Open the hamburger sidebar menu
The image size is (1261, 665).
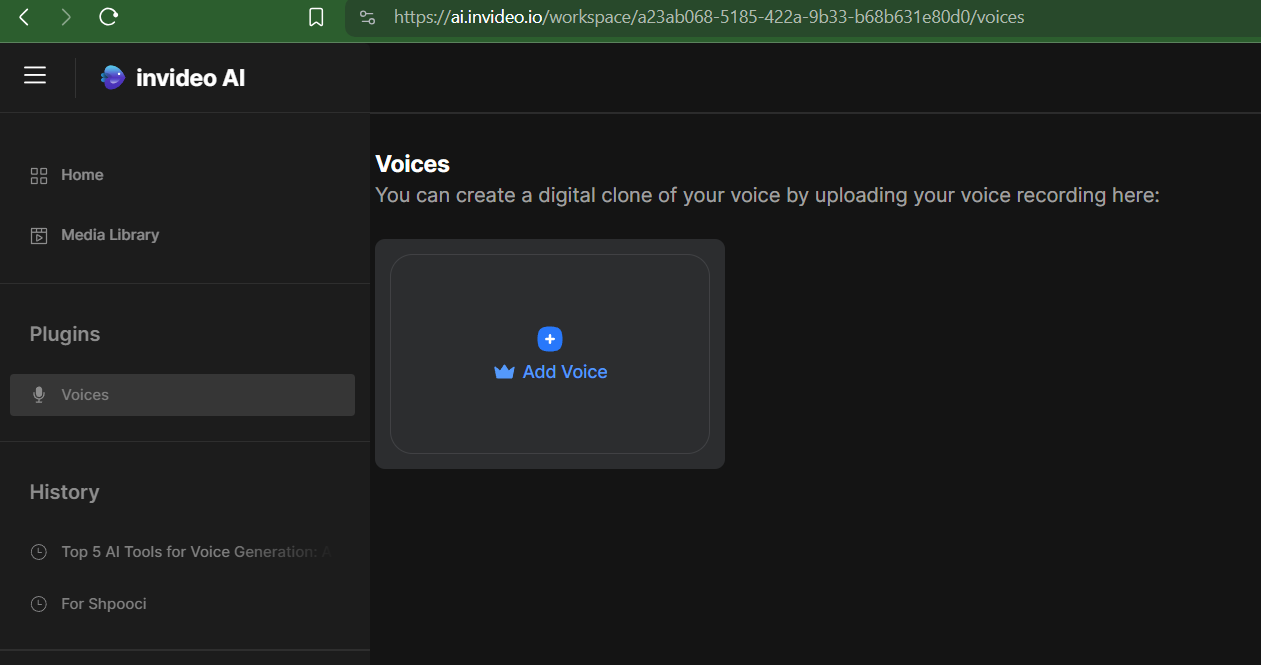35,76
